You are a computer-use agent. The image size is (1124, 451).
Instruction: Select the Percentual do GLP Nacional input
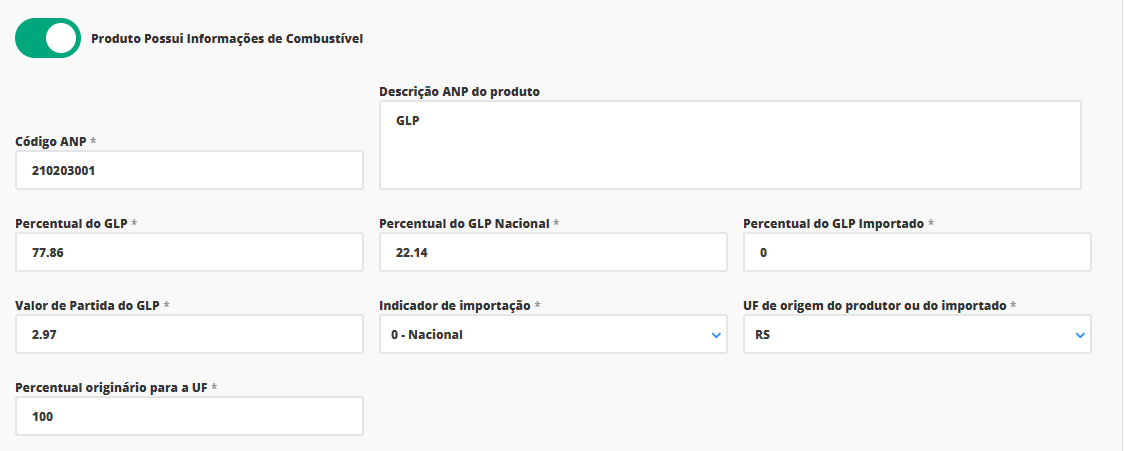pyautogui.click(x=553, y=253)
